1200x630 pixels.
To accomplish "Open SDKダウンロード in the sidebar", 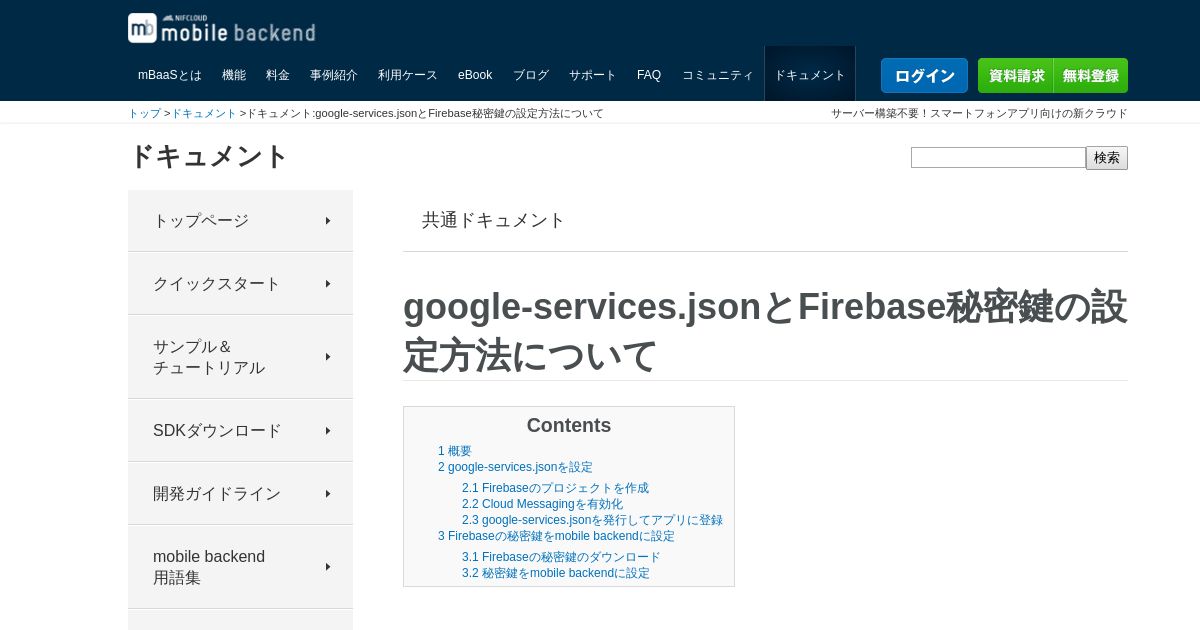I will (240, 431).
